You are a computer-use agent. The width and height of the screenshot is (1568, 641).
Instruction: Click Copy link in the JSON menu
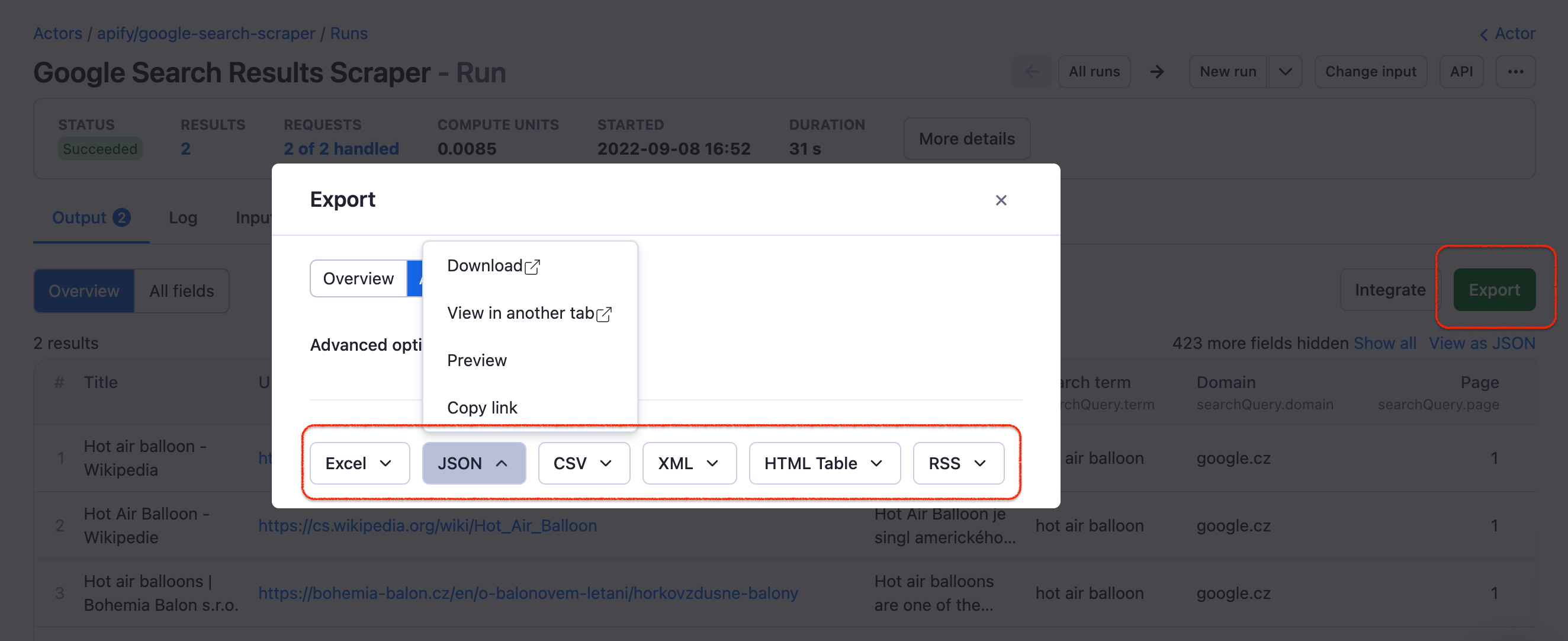pyautogui.click(x=482, y=407)
